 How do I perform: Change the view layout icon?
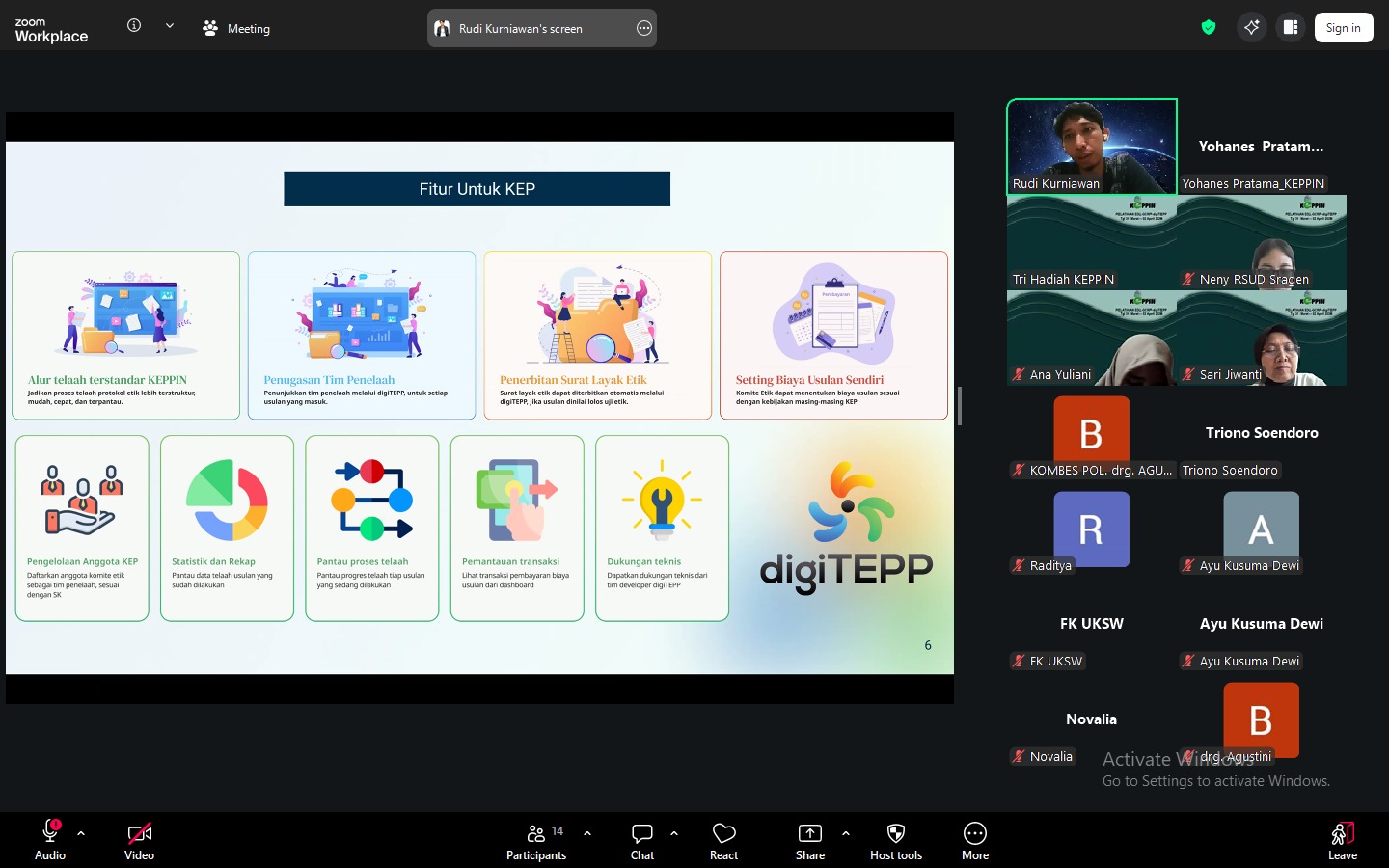[x=1290, y=27]
